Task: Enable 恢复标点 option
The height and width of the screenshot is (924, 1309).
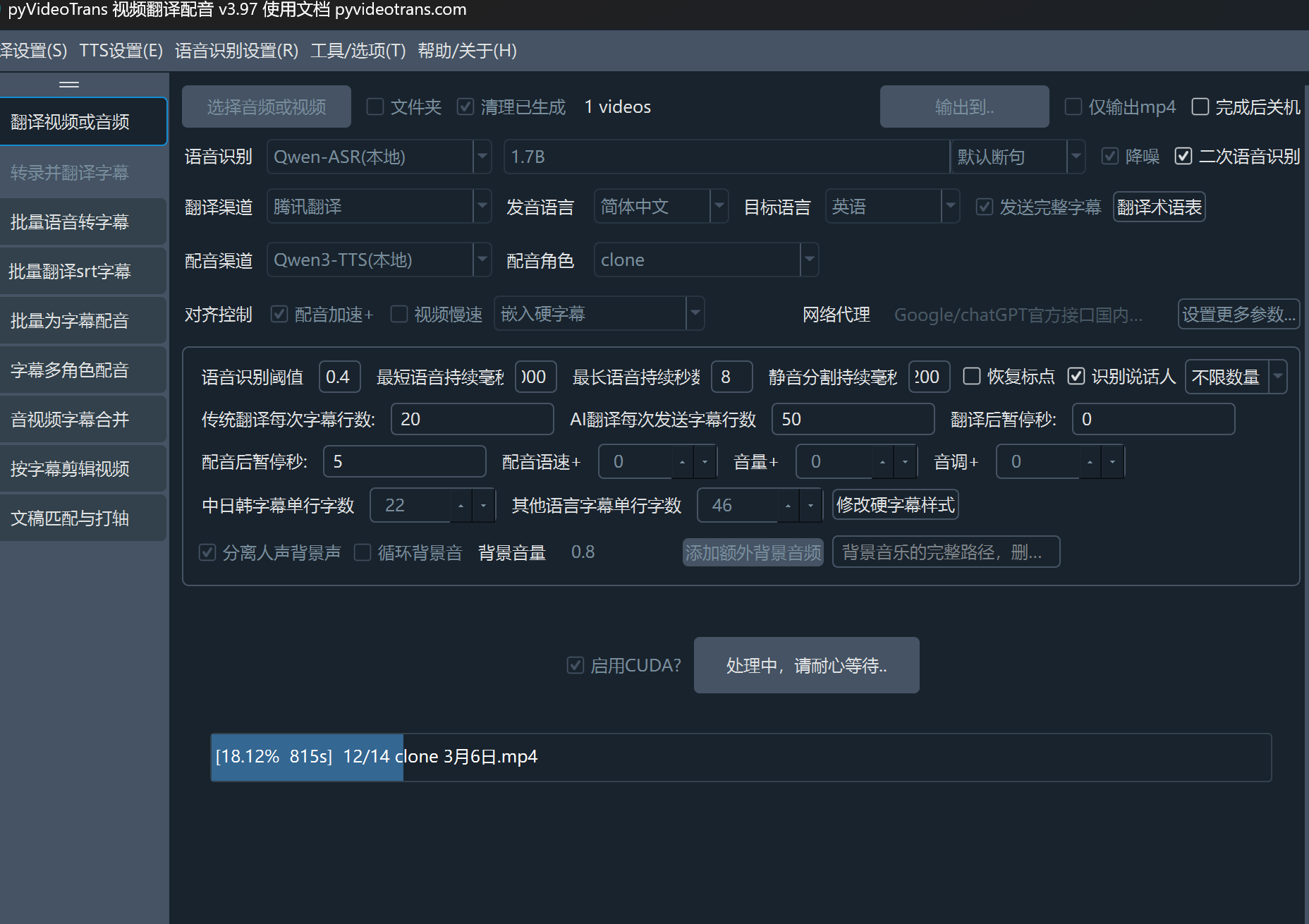Action: click(972, 377)
